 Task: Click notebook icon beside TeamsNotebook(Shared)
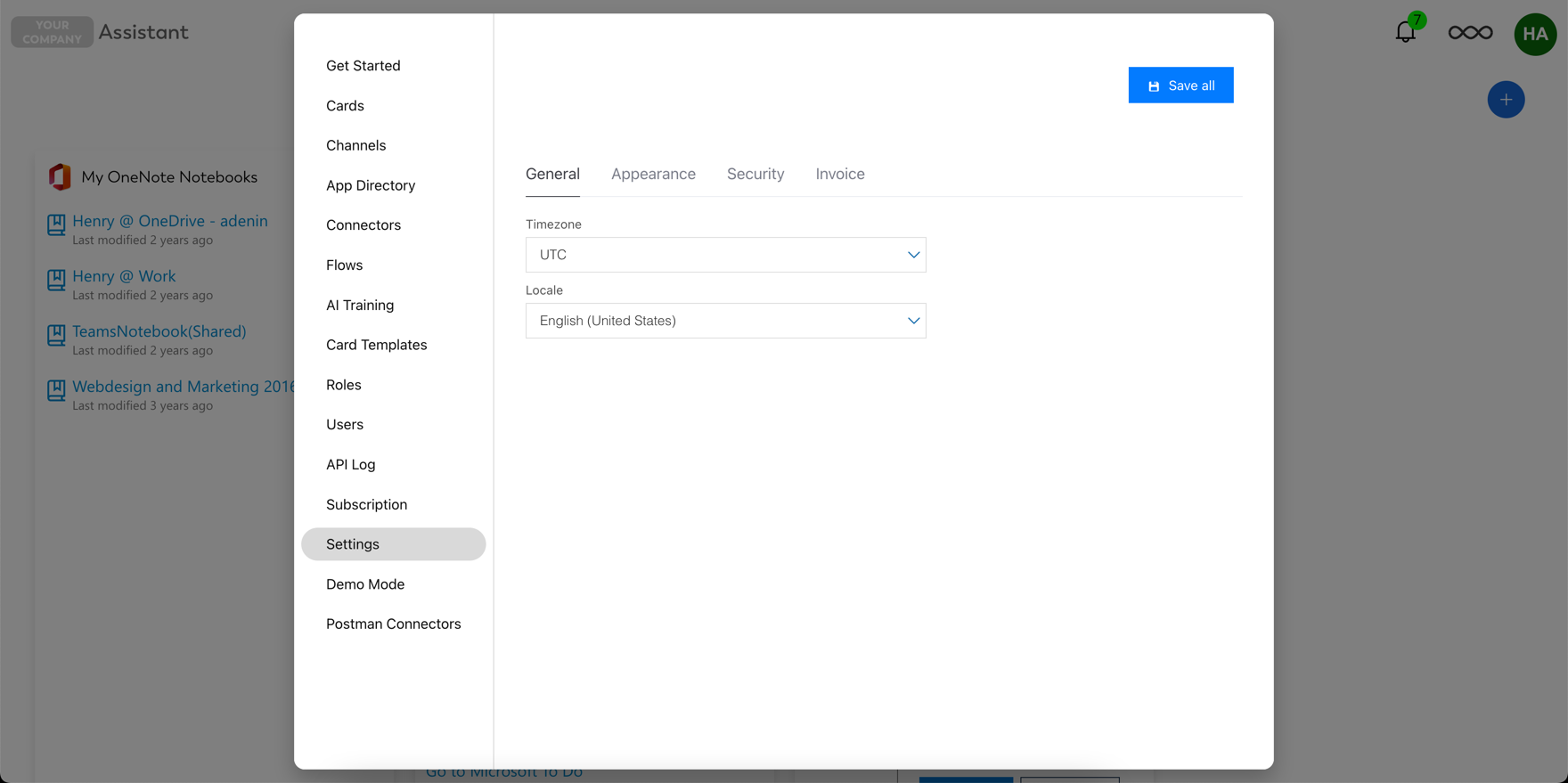tap(56, 335)
